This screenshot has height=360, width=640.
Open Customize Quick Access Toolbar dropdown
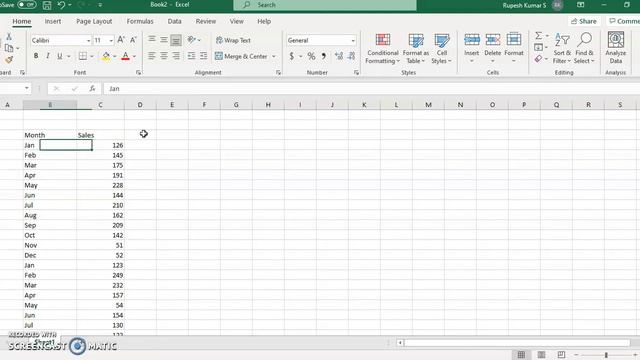pos(100,5)
